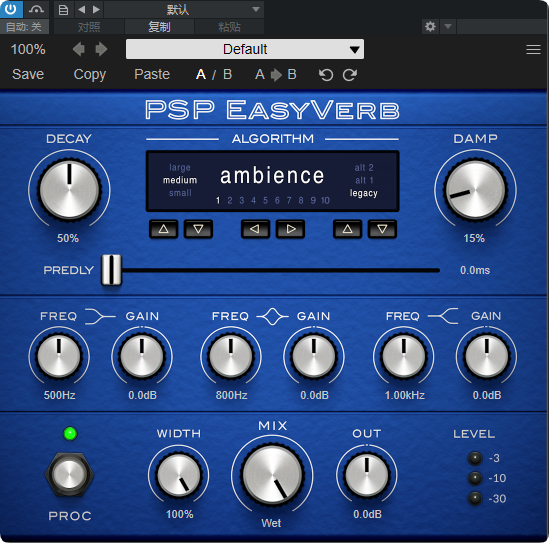Select algorithm number 10
This screenshot has height=543, width=549.
pos(325,200)
